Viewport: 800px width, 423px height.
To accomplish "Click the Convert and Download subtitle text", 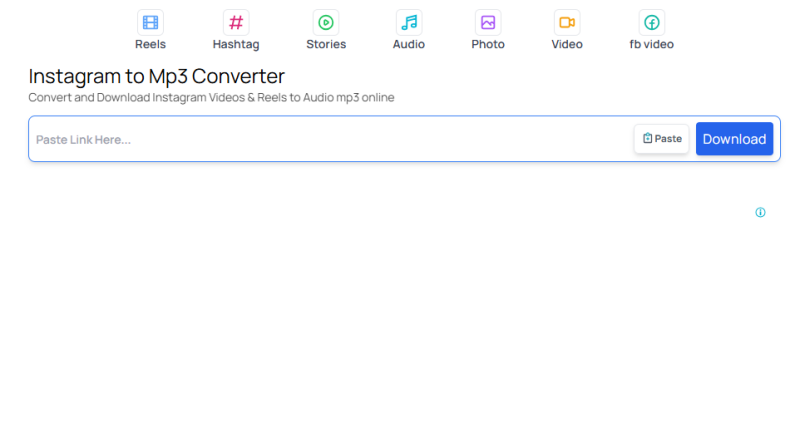I will coord(211,98).
